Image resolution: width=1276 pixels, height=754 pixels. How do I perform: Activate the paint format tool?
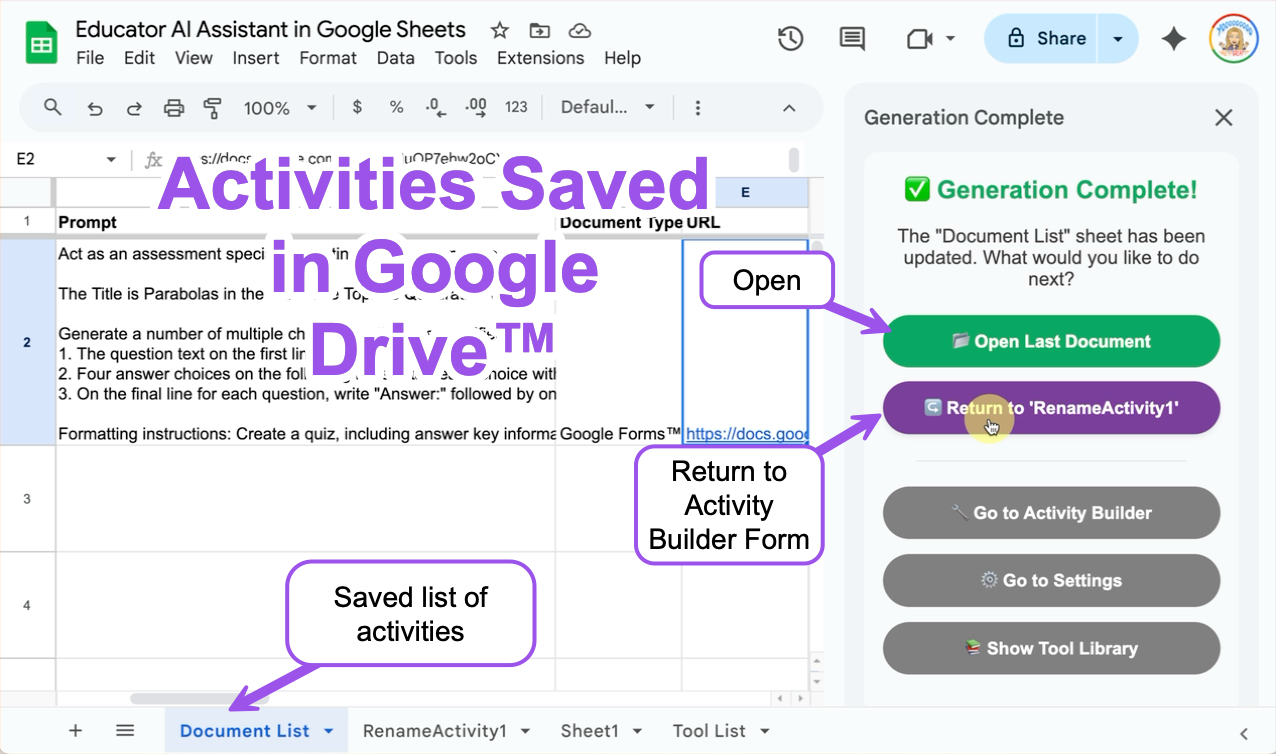(212, 108)
